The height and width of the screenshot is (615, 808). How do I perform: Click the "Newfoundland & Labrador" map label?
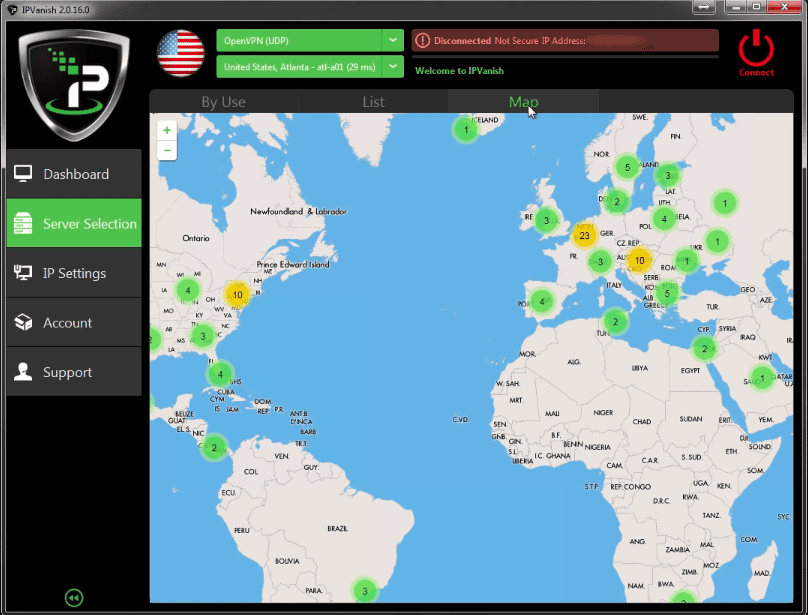tap(298, 211)
